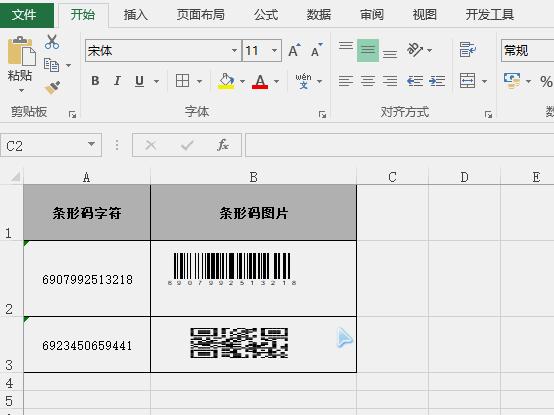The width and height of the screenshot is (554, 415).
Task: Decrease indent icon
Action: 415,81
